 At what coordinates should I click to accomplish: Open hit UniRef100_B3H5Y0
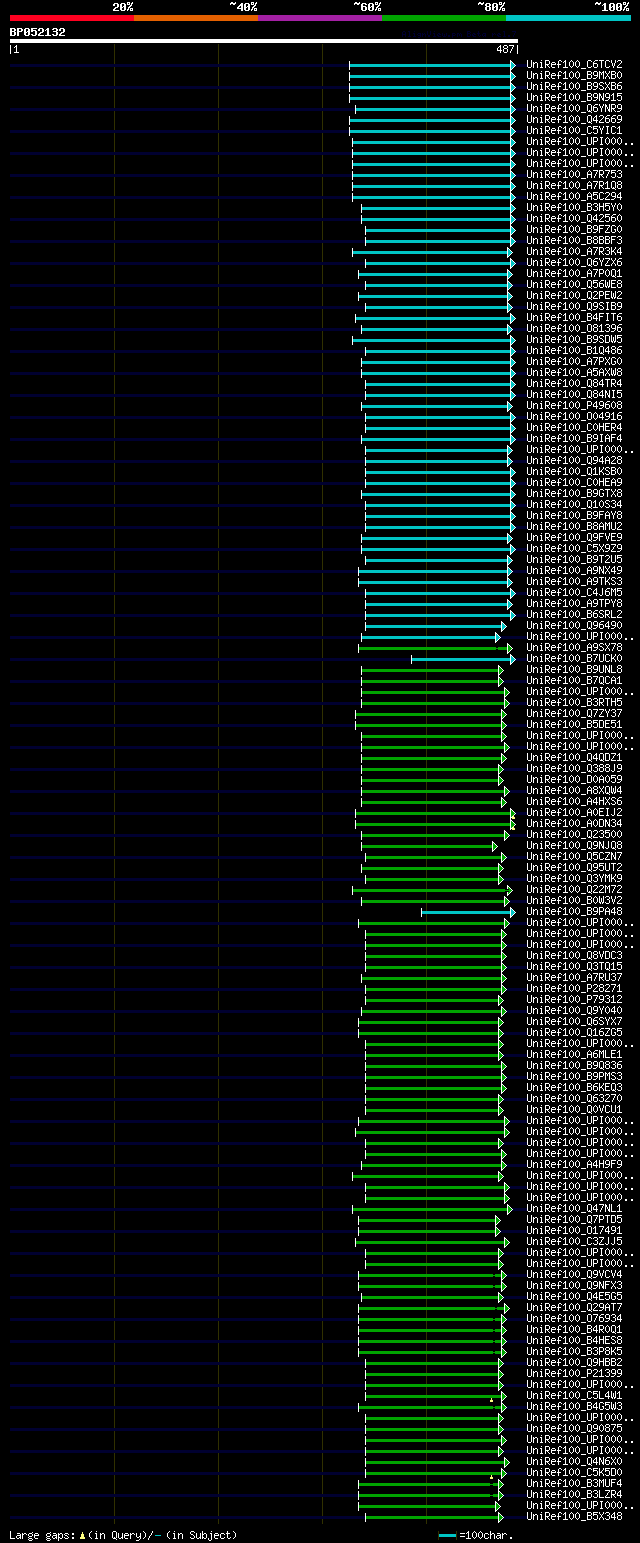pos(574,207)
